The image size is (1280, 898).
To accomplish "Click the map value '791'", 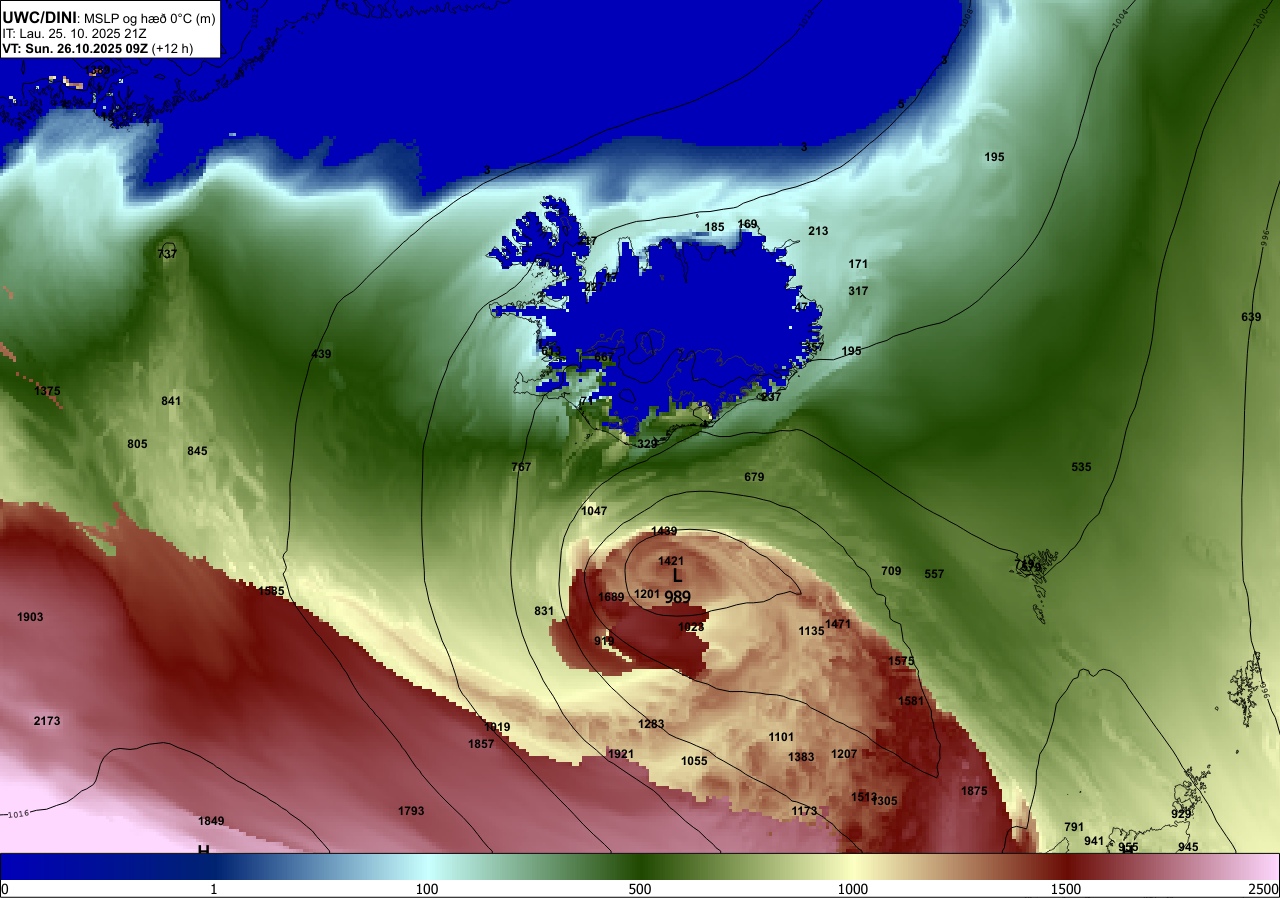I will [1074, 827].
